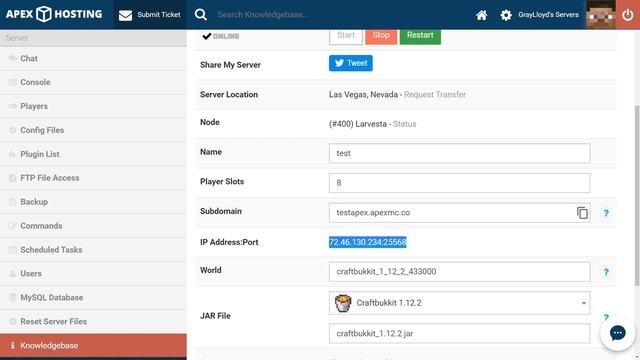Screen dimensions: 640x360
Task: Edit the server Name field
Action: click(x=459, y=153)
